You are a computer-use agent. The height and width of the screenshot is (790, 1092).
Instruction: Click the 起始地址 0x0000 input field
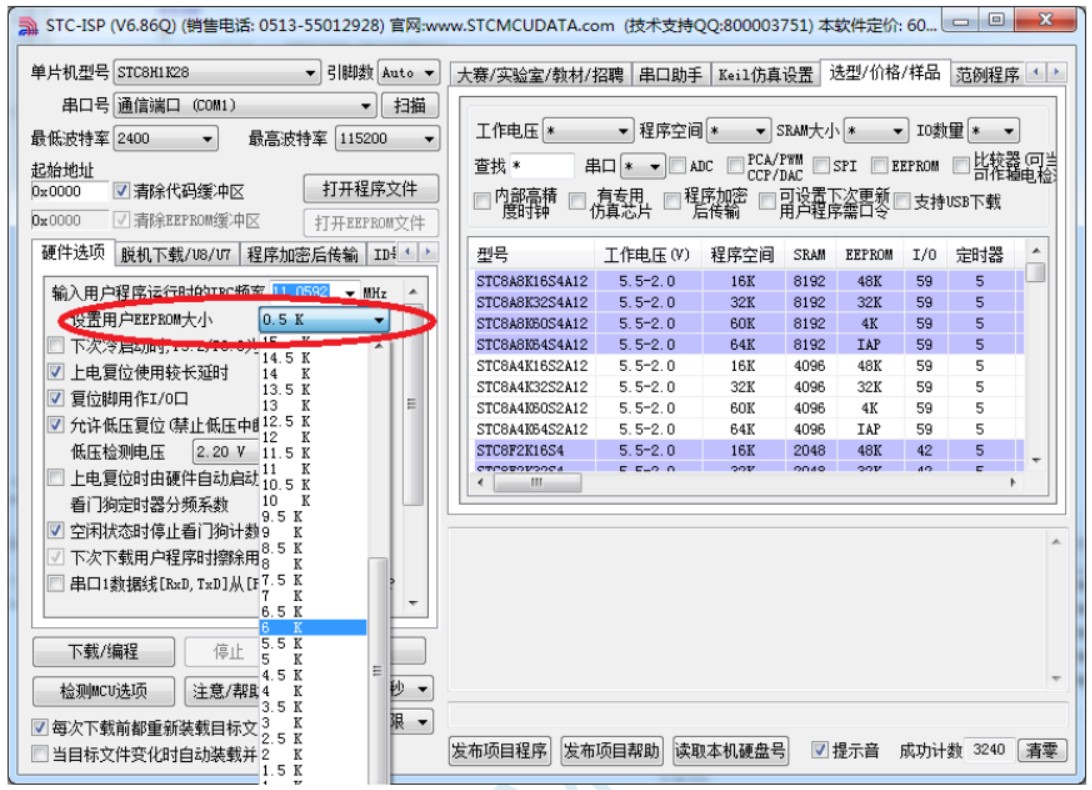(x=69, y=192)
